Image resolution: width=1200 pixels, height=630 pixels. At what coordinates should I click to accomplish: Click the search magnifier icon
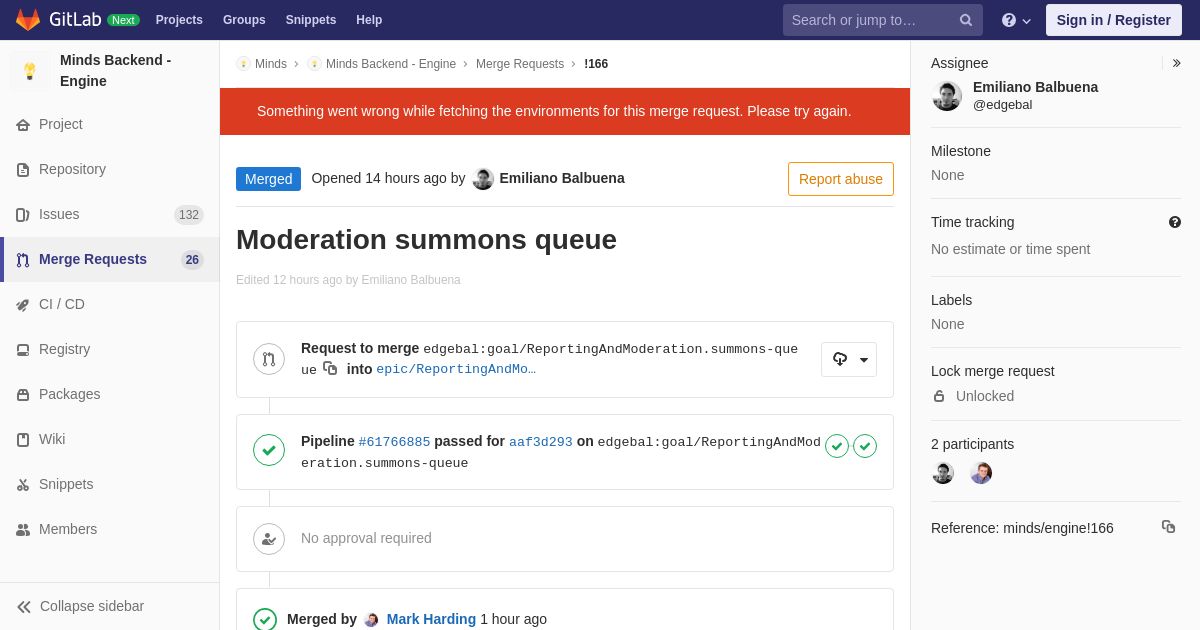point(966,20)
